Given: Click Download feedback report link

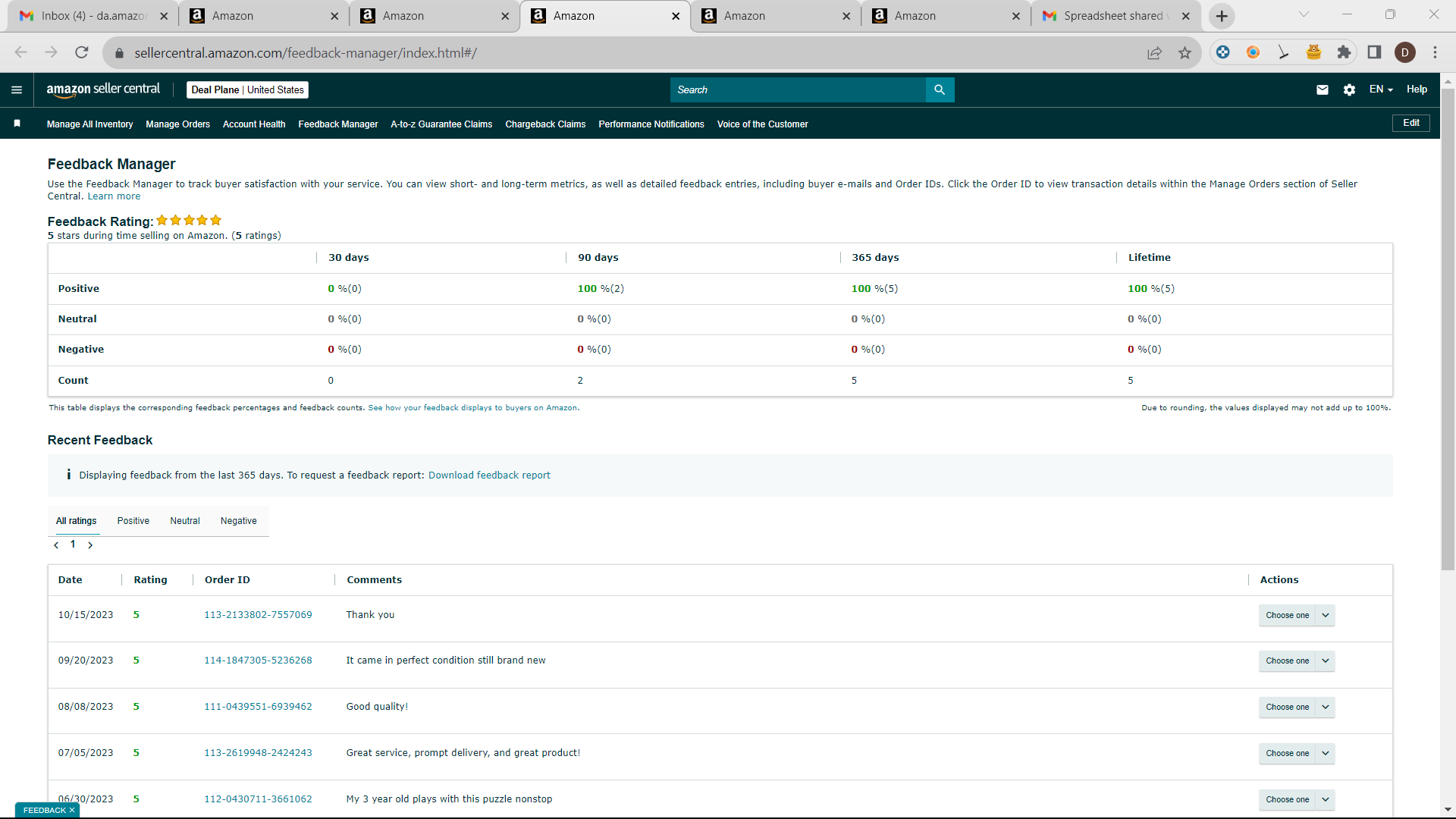Looking at the screenshot, I should pos(489,475).
